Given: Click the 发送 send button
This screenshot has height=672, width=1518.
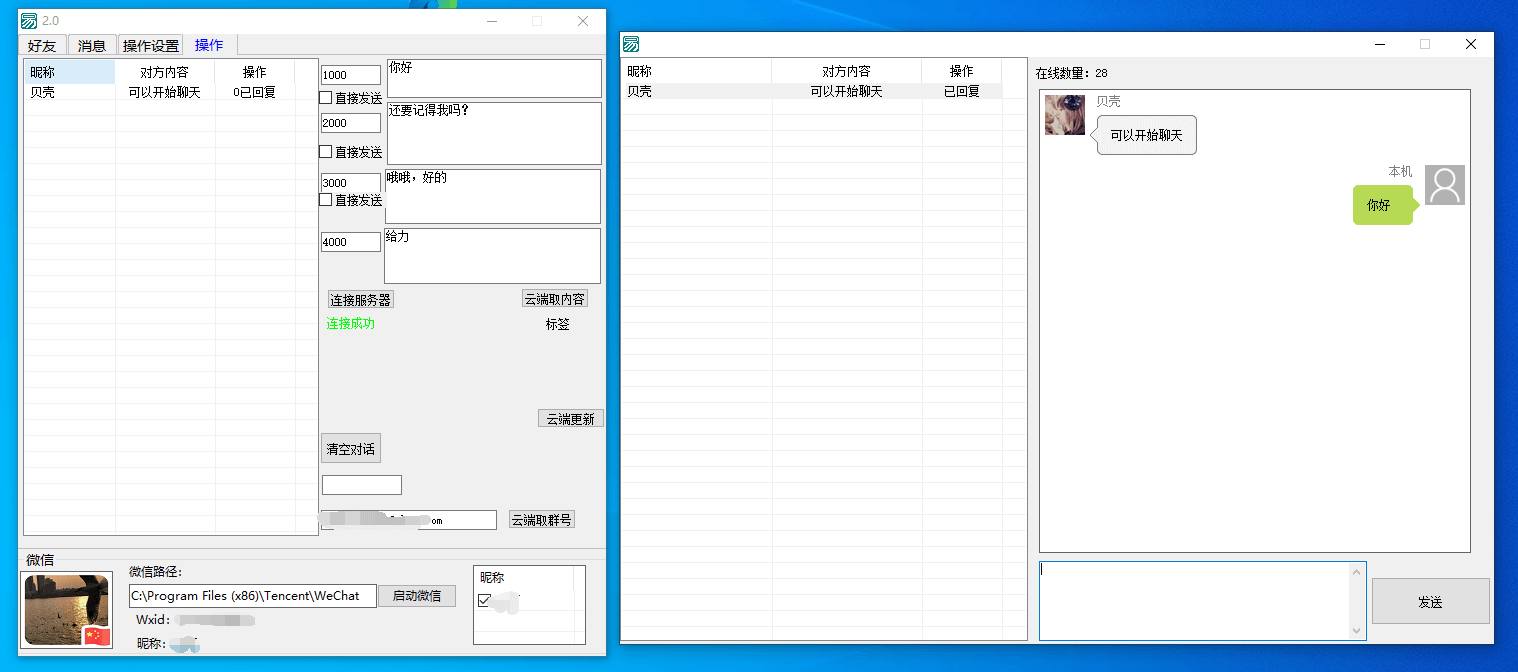Looking at the screenshot, I should [x=1430, y=600].
